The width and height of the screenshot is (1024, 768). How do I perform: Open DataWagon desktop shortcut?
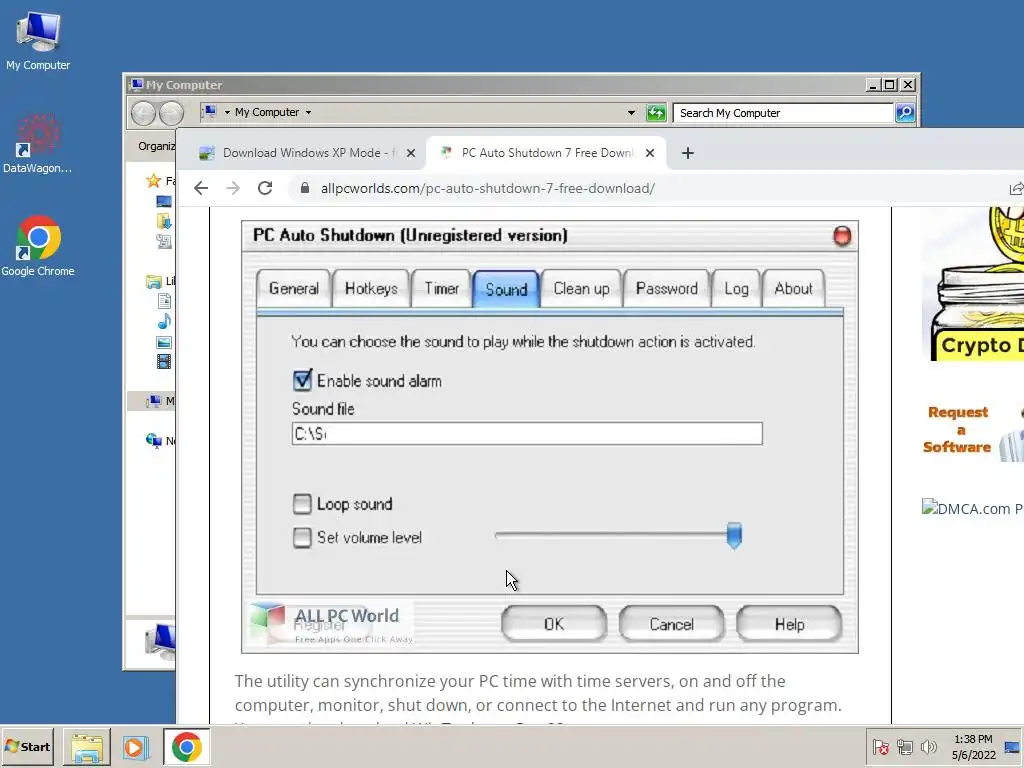[37, 144]
